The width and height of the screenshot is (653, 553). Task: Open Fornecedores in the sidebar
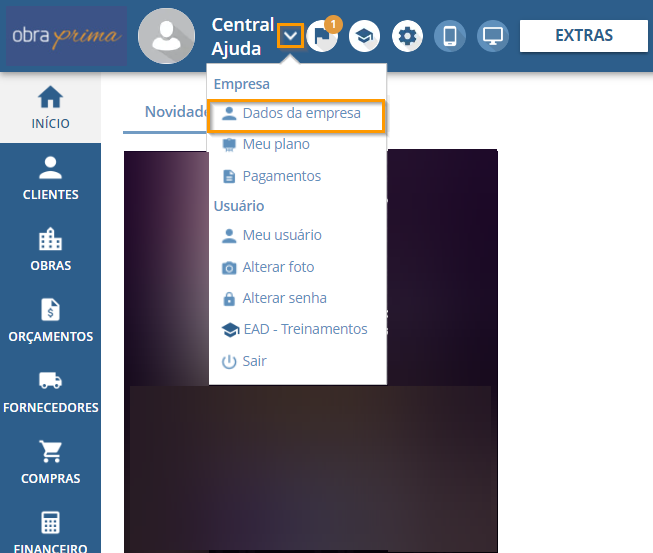50,391
